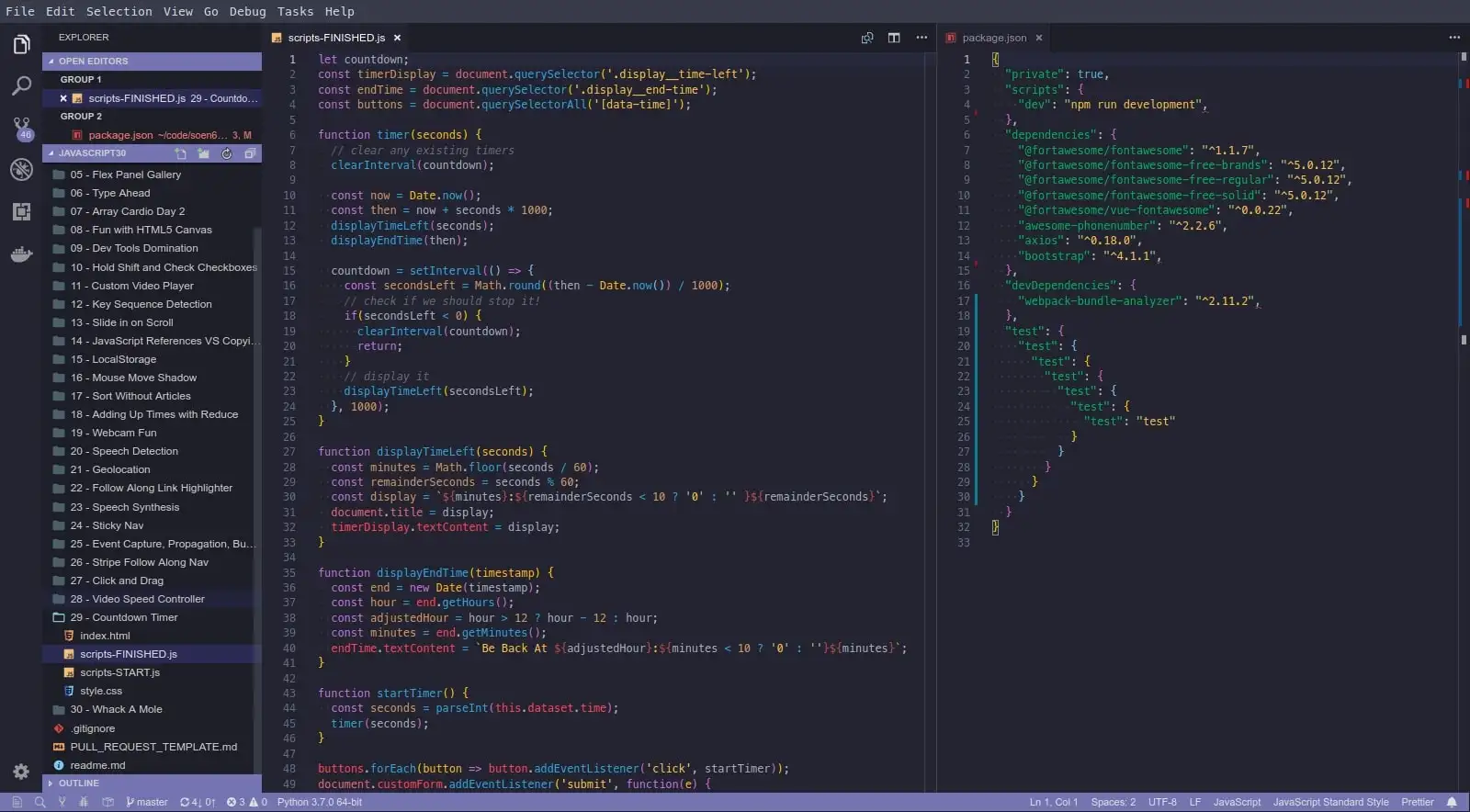Open the Docker view in activity bar
Viewport: 1470px width, 812px height.
coord(21,254)
